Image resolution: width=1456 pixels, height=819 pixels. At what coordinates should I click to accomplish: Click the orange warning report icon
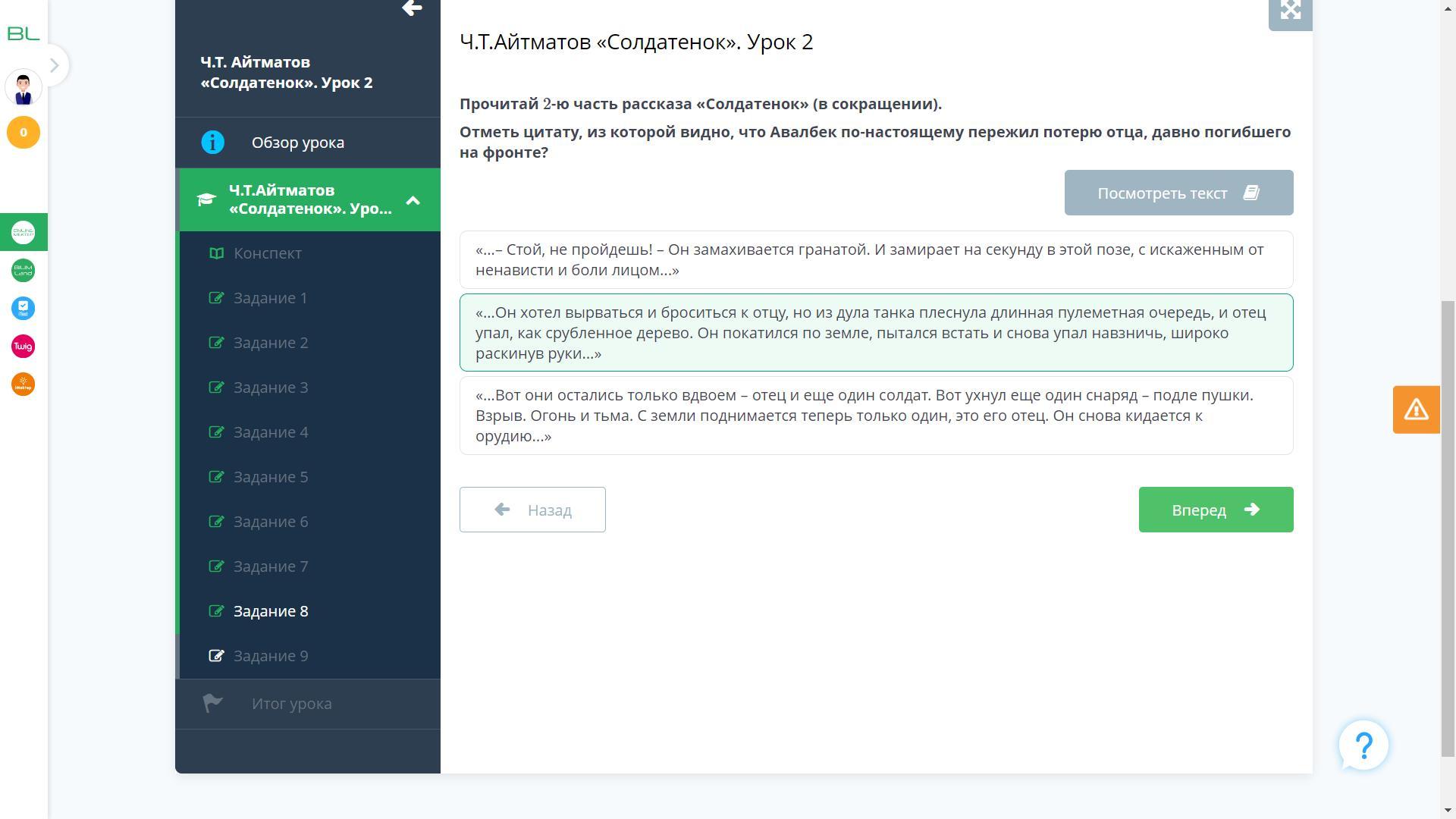(1416, 409)
